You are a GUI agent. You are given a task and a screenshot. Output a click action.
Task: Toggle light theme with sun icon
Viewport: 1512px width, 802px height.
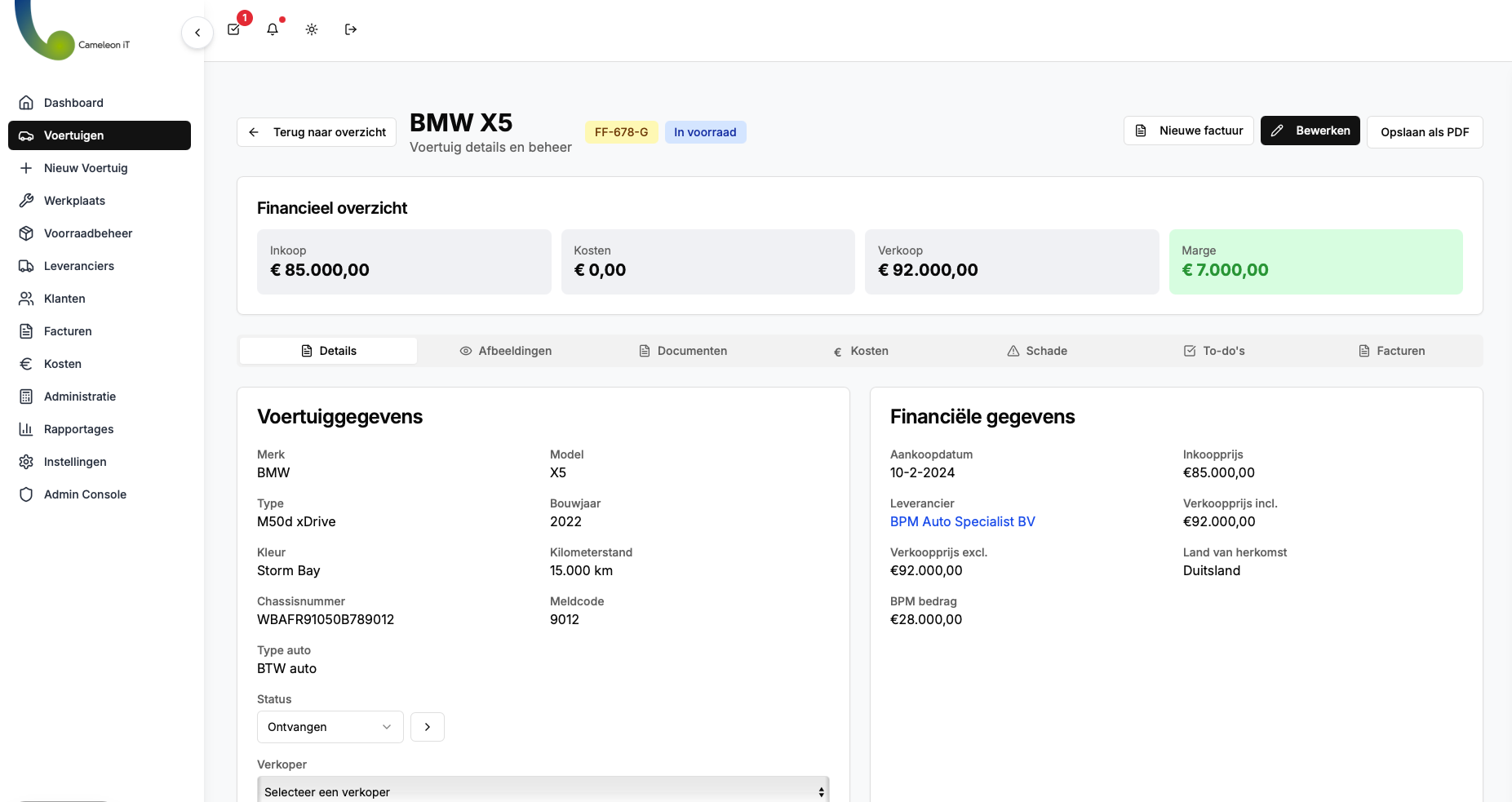click(312, 29)
